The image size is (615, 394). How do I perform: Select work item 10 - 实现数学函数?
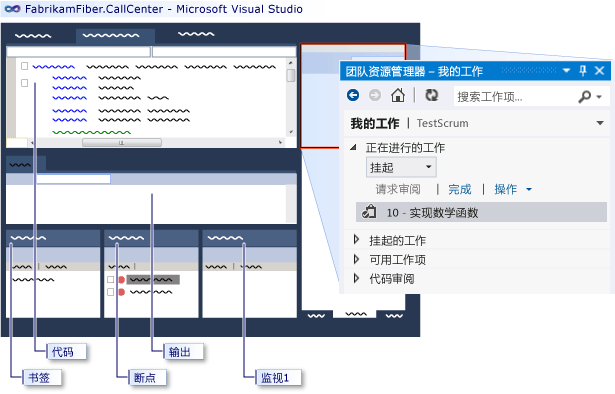coord(481,212)
